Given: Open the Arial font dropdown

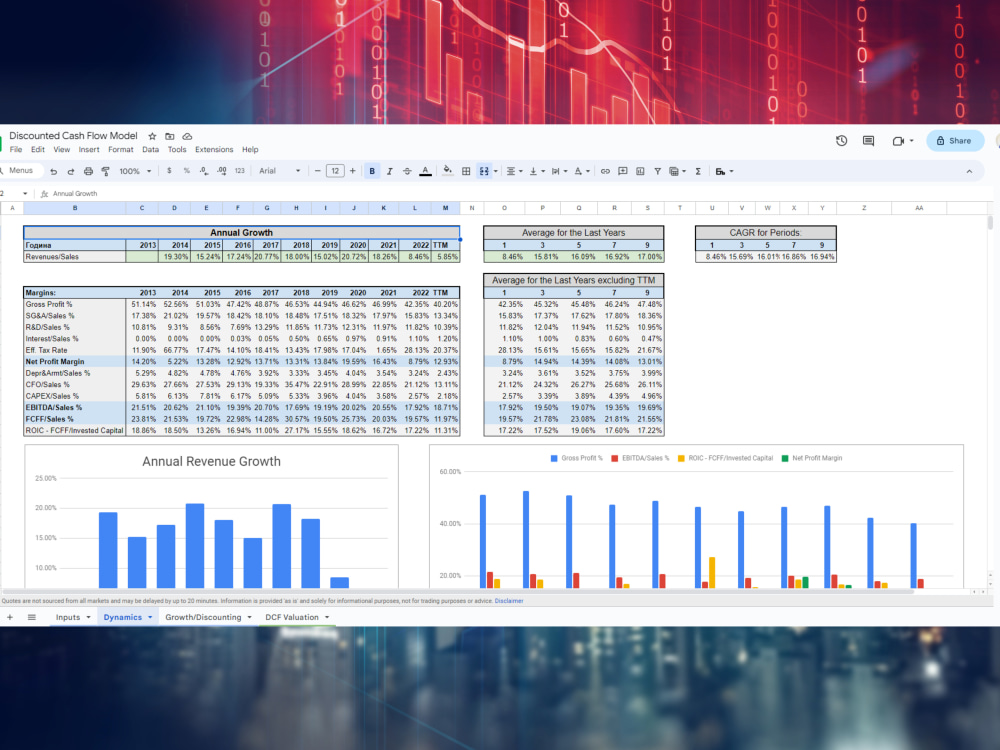Looking at the screenshot, I should (x=279, y=171).
